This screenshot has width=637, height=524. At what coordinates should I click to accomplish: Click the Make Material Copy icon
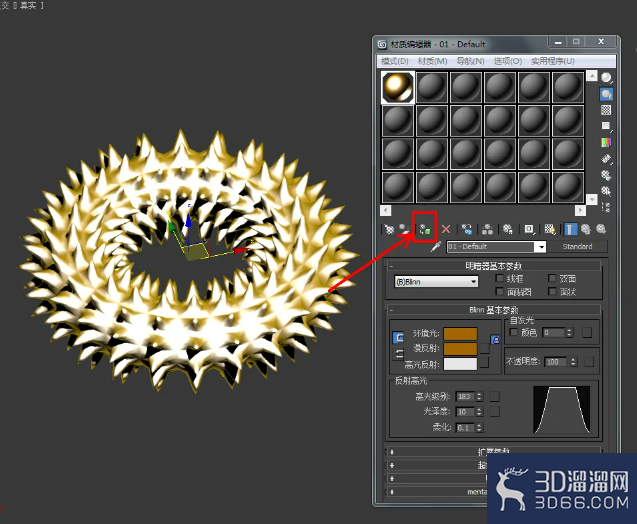click(x=467, y=230)
